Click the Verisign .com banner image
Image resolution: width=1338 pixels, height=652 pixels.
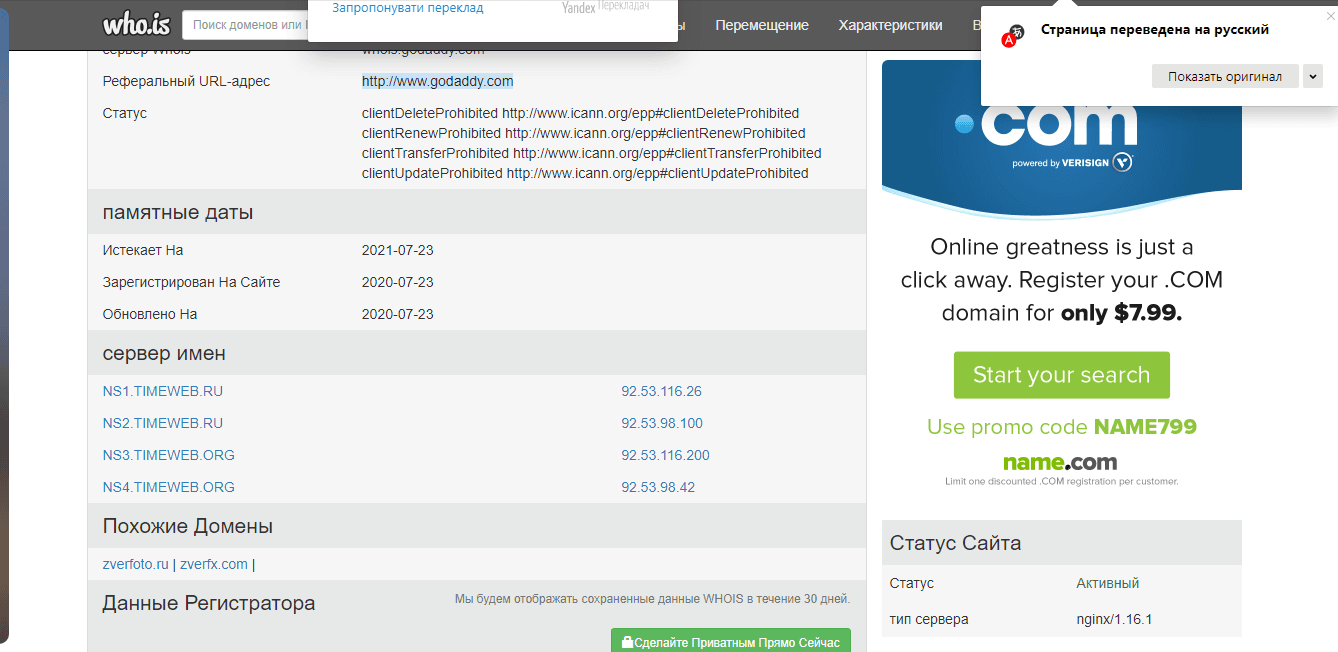(x=1061, y=125)
